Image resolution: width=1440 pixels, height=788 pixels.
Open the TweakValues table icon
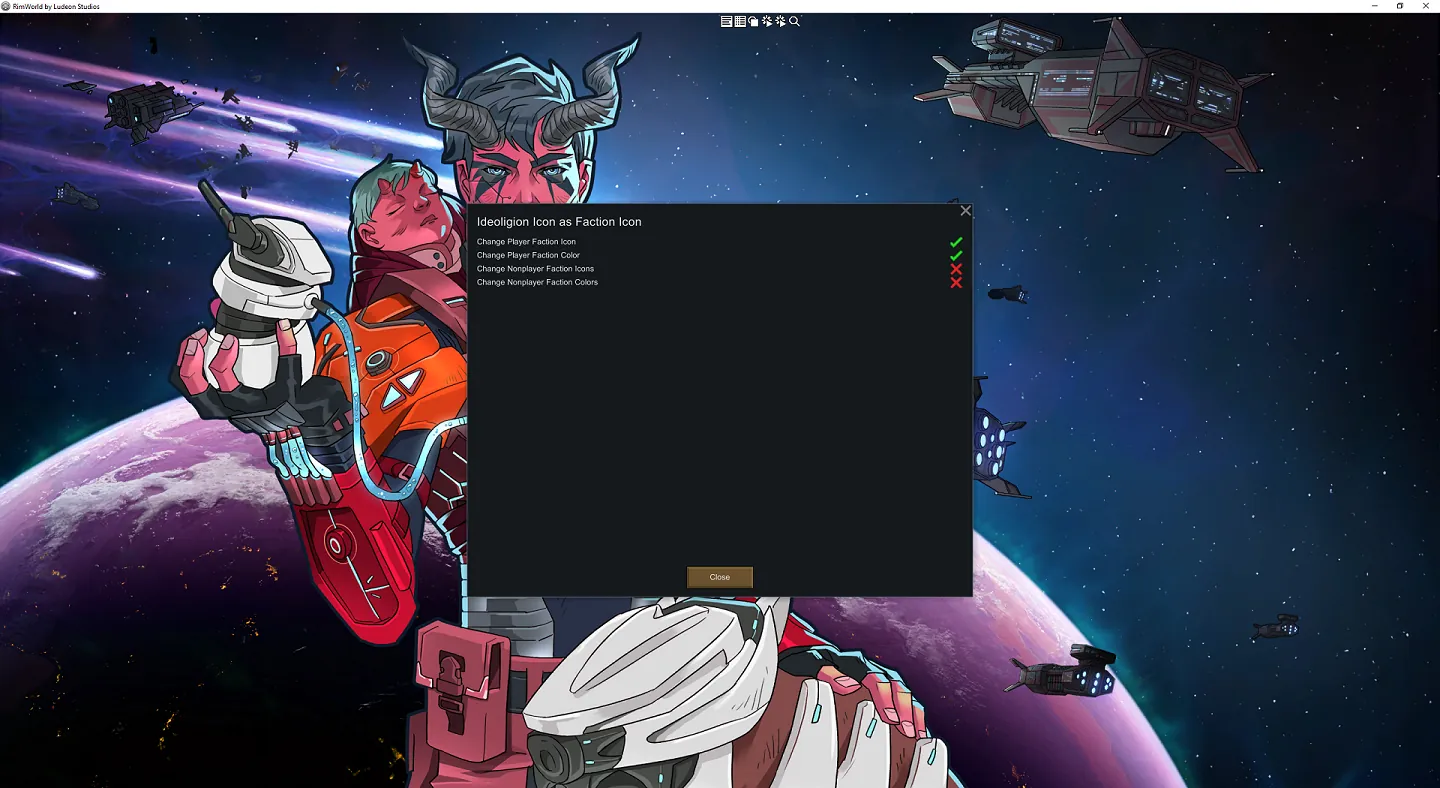pos(740,21)
